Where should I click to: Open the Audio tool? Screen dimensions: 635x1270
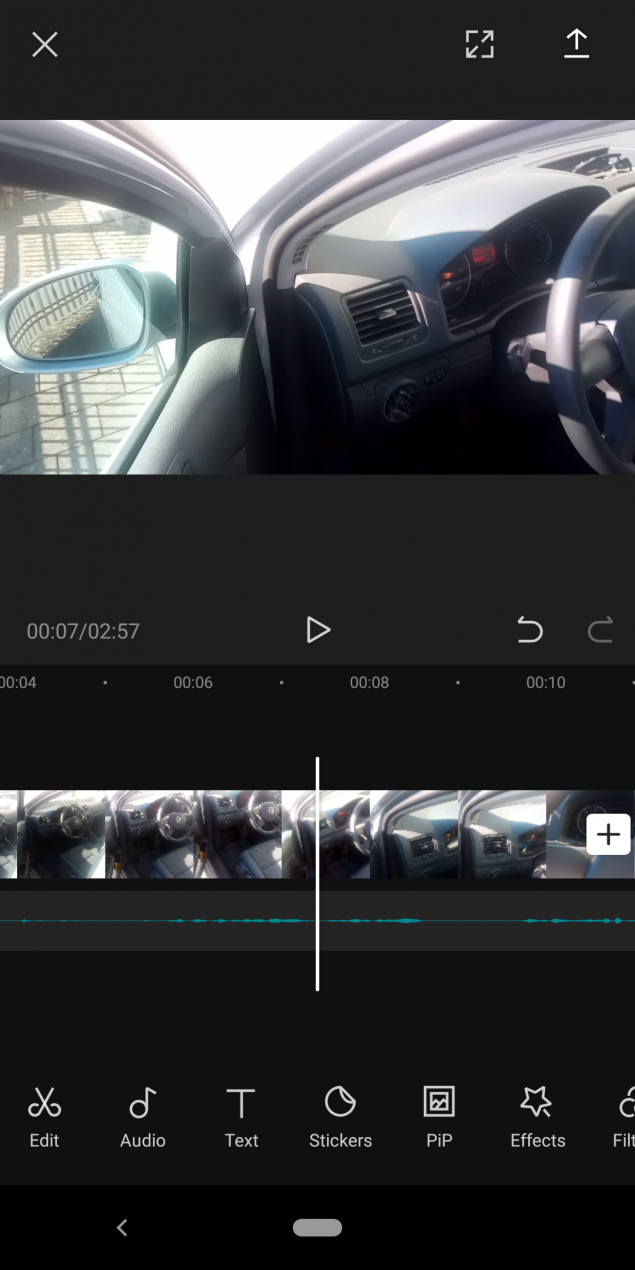coord(143,1118)
